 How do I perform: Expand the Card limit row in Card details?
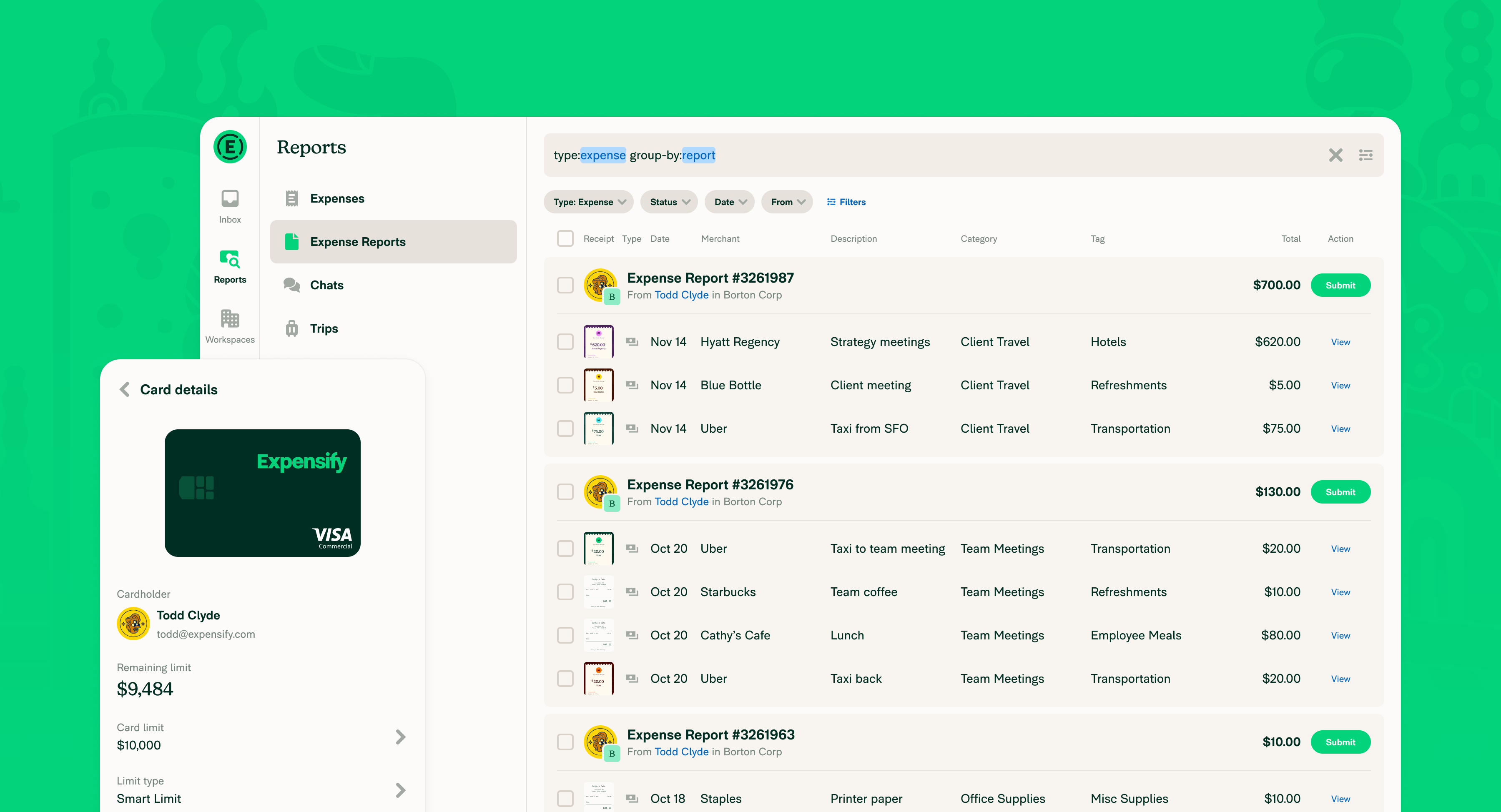click(x=400, y=737)
